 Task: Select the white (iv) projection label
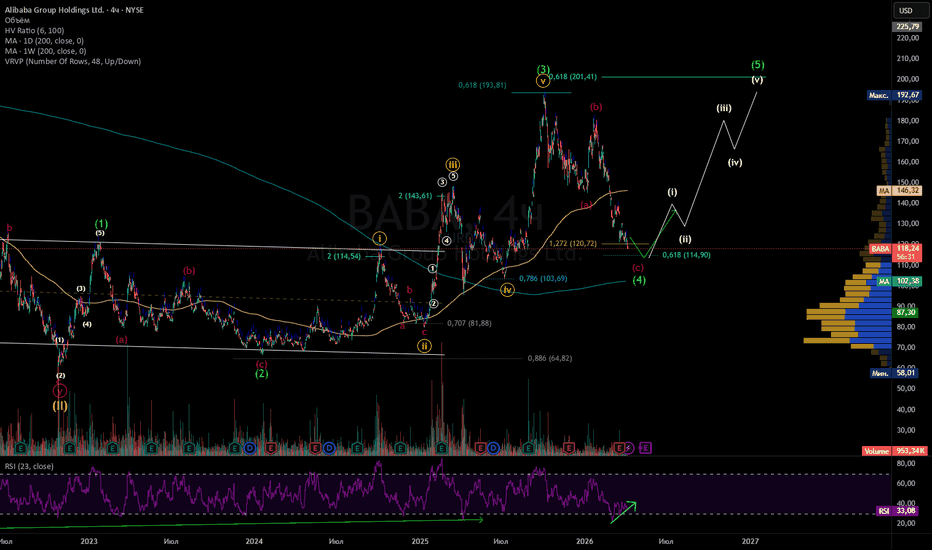pyautogui.click(x=735, y=162)
